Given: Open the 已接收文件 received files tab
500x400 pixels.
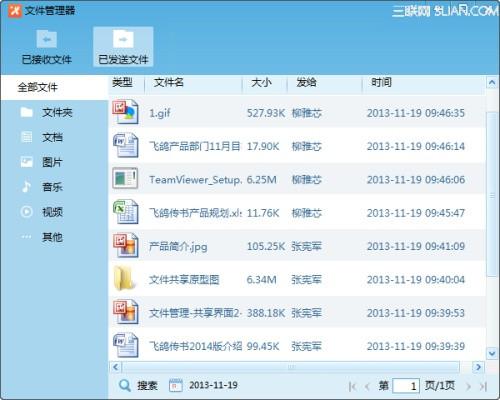Looking at the screenshot, I should pos(47,47).
